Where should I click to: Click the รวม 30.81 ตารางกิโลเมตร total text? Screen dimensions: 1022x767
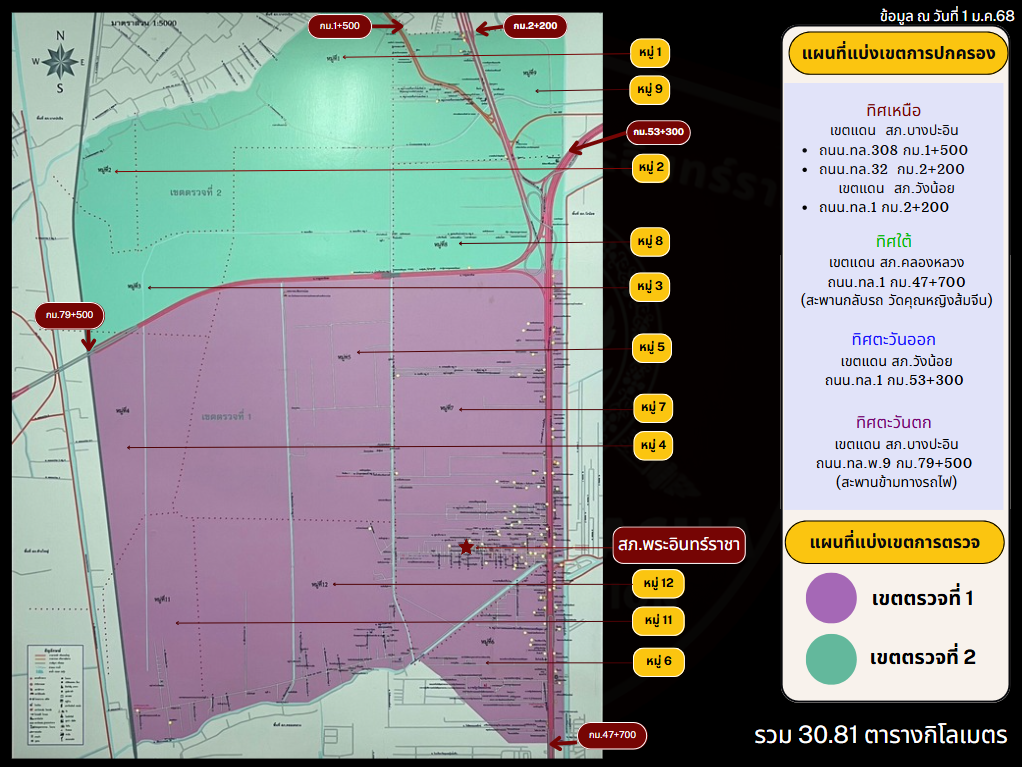(x=880, y=736)
